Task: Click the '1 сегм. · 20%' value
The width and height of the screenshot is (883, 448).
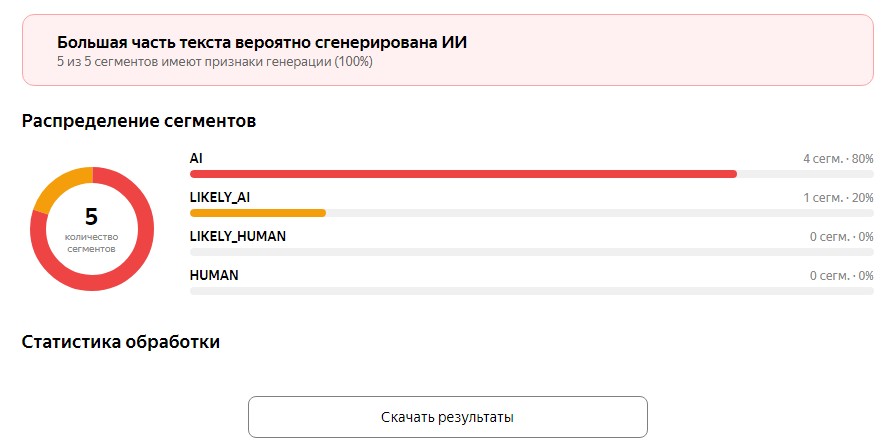Action: click(x=839, y=198)
